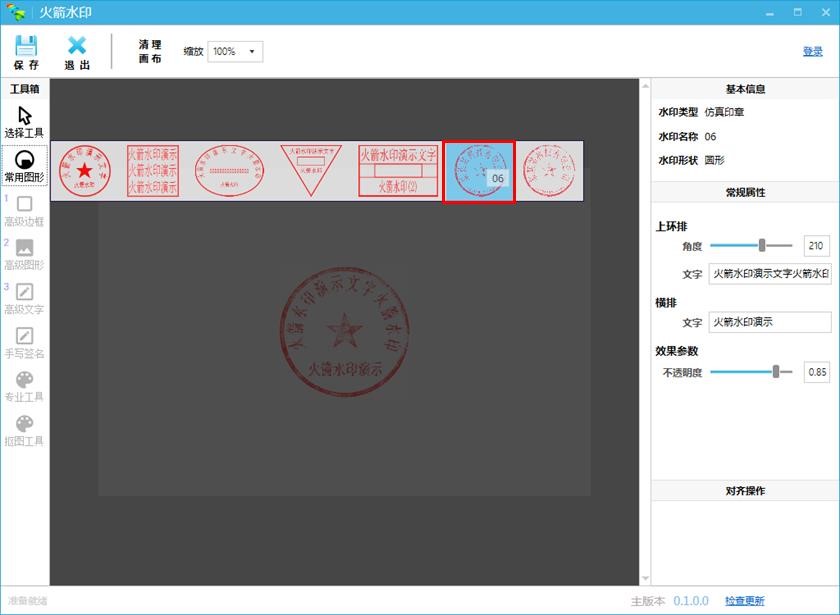Open the 抠图工具 cutout tool
The image size is (840, 615).
click(x=24, y=425)
